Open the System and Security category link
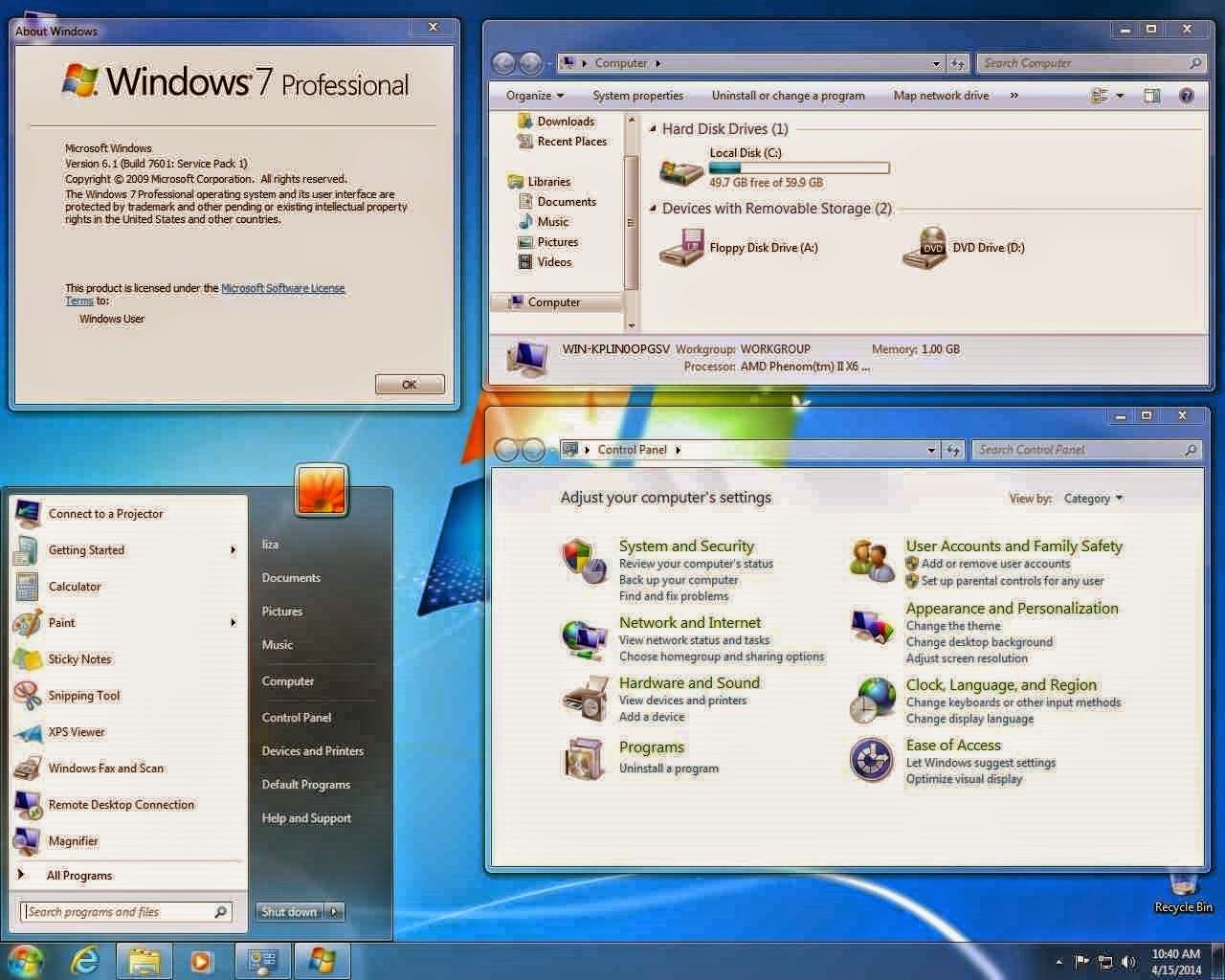Screen dimensions: 1225x980 pyautogui.click(x=686, y=546)
